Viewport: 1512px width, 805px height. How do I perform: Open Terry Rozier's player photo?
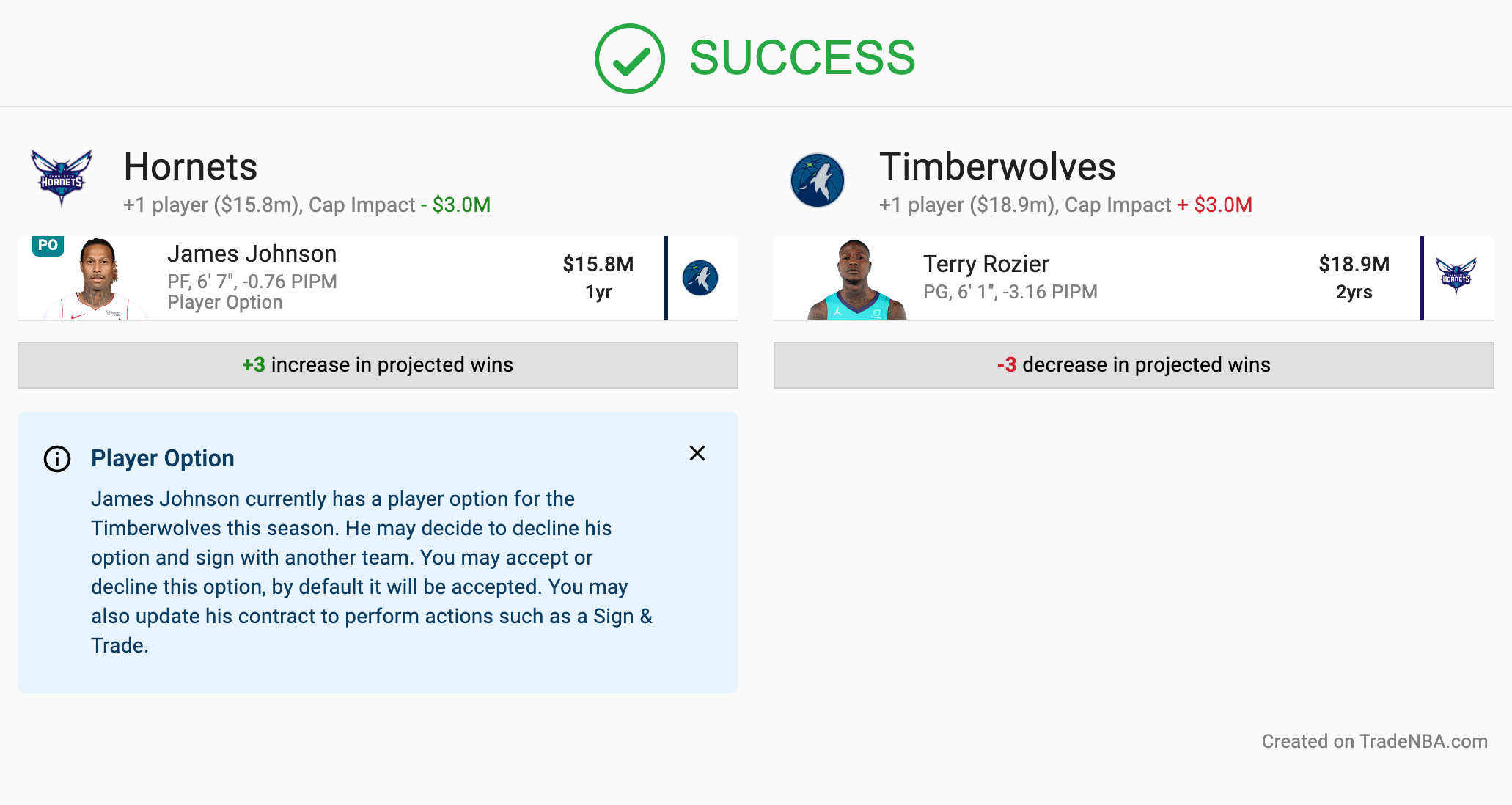856,279
